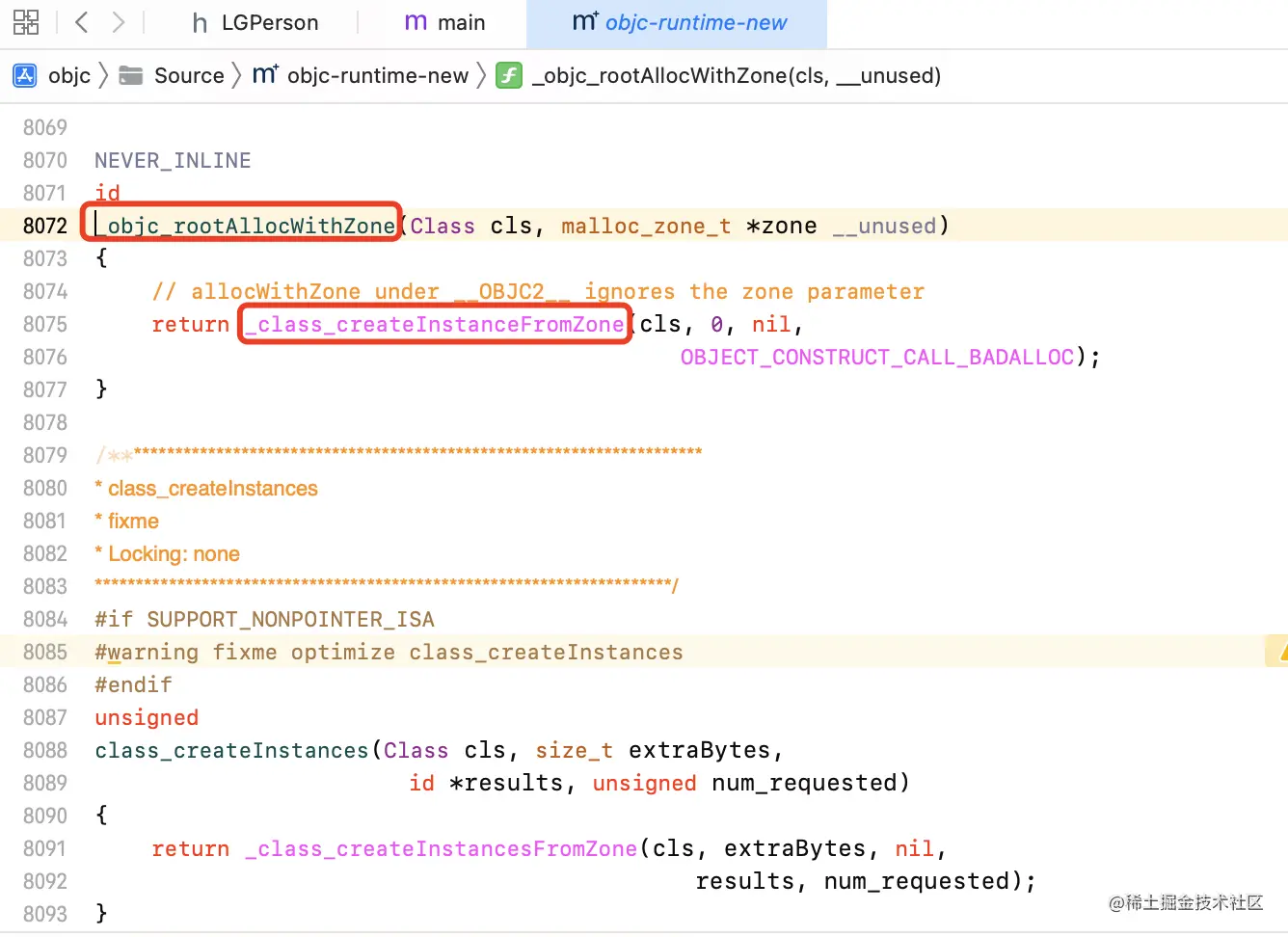
Task: Click the 'unsigned' return type on line 8087
Action: 147,717
